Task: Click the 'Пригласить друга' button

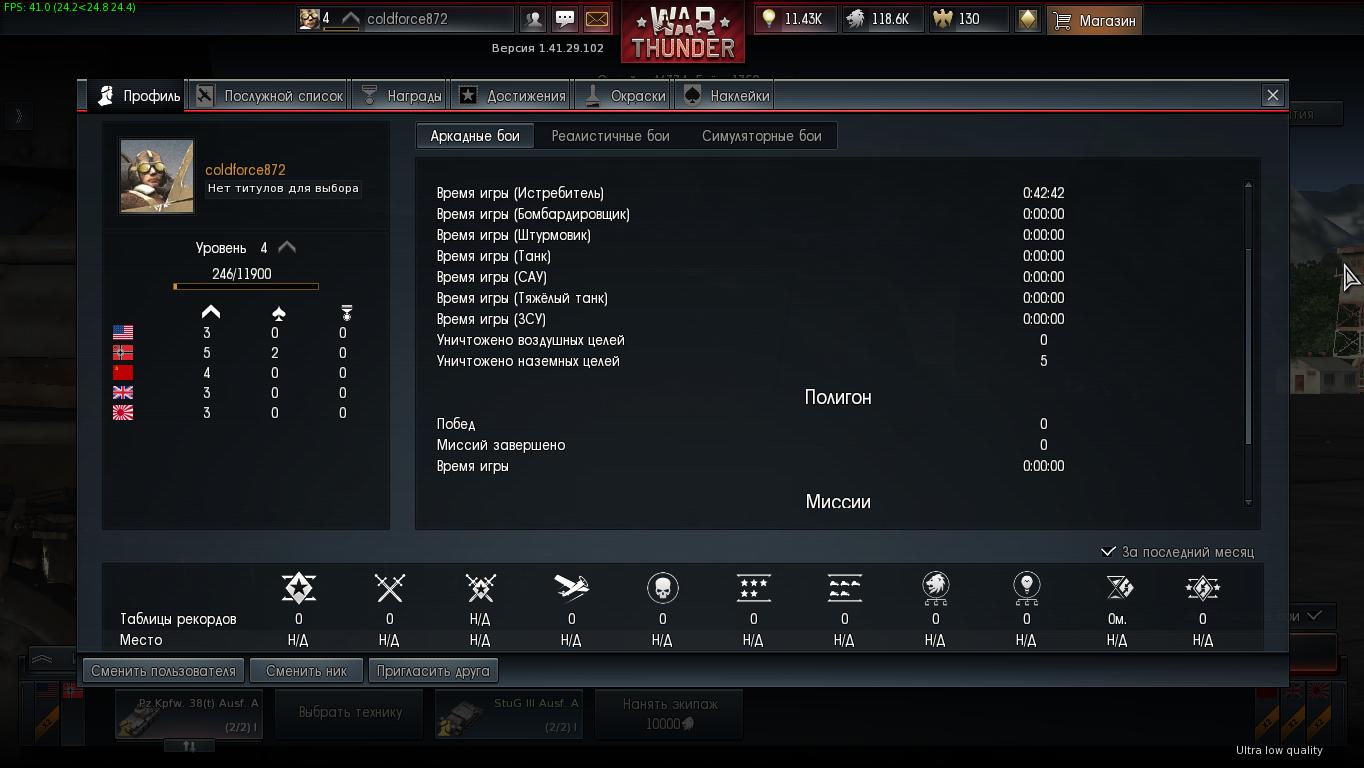Action: click(x=433, y=671)
